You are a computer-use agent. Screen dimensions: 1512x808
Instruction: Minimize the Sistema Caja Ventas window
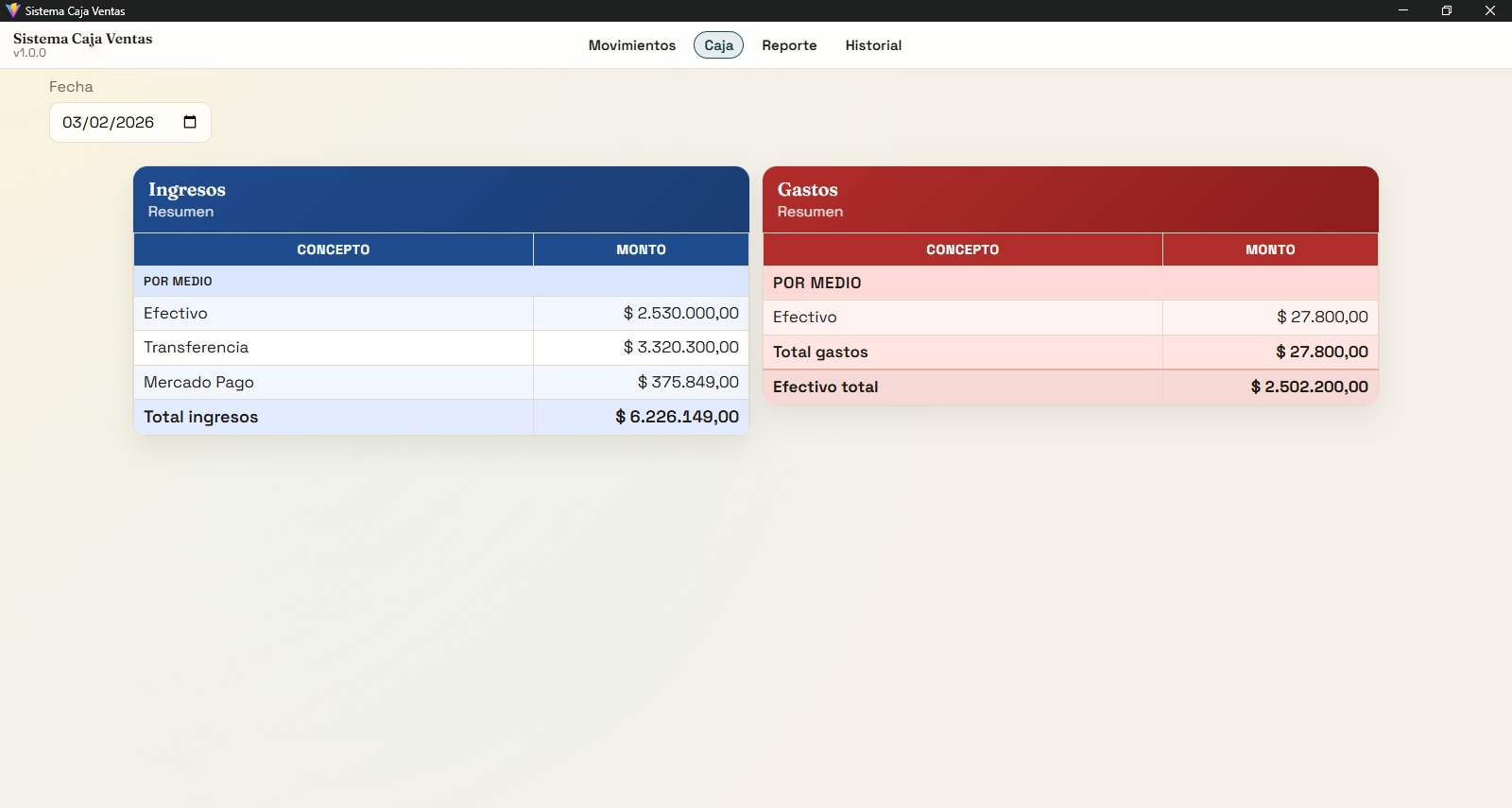coord(1402,10)
